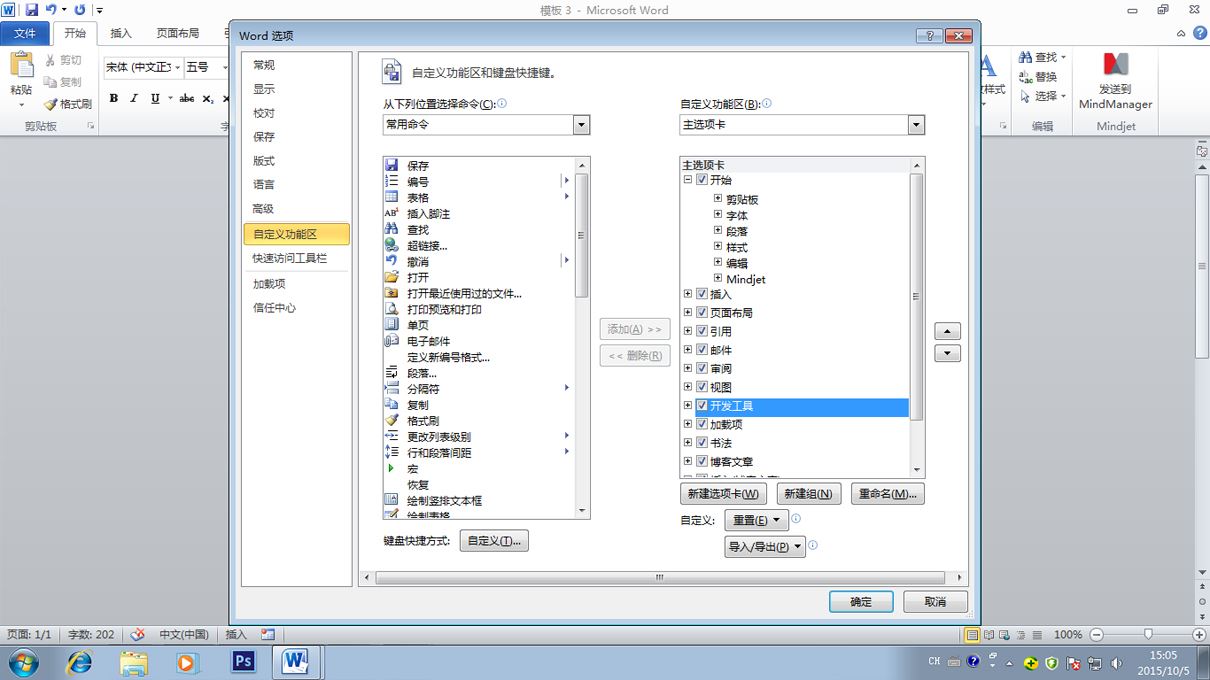
Task: Select the 绘制竖排文本框 command icon
Action: (x=392, y=500)
